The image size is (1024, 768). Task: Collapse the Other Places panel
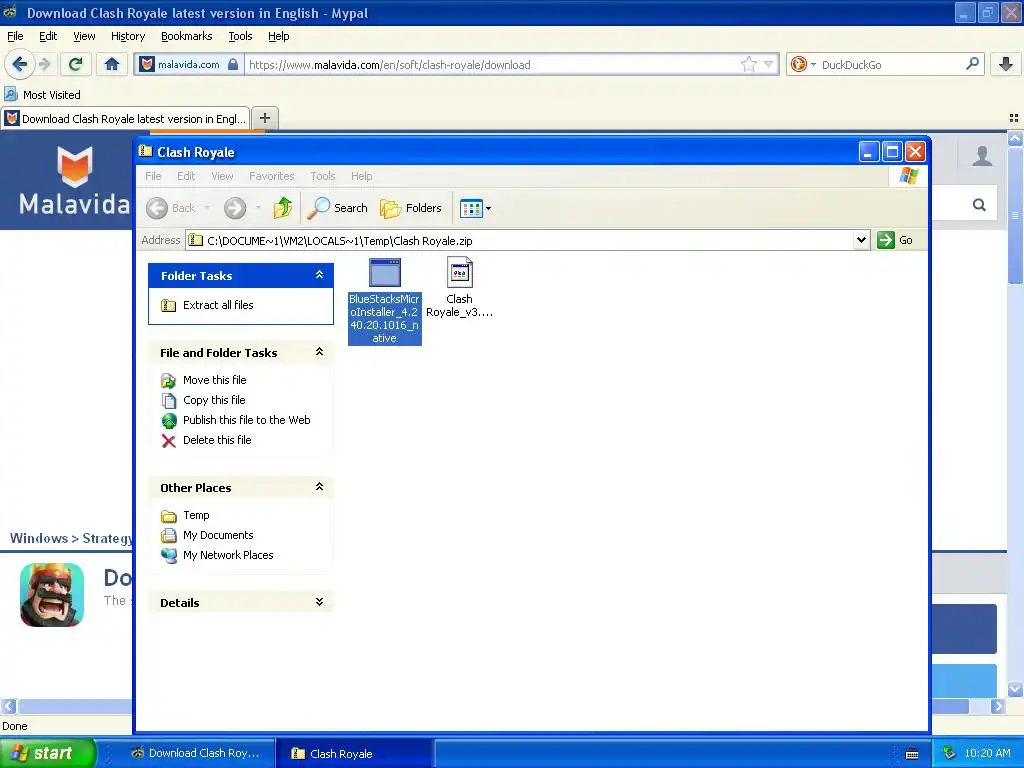click(319, 487)
